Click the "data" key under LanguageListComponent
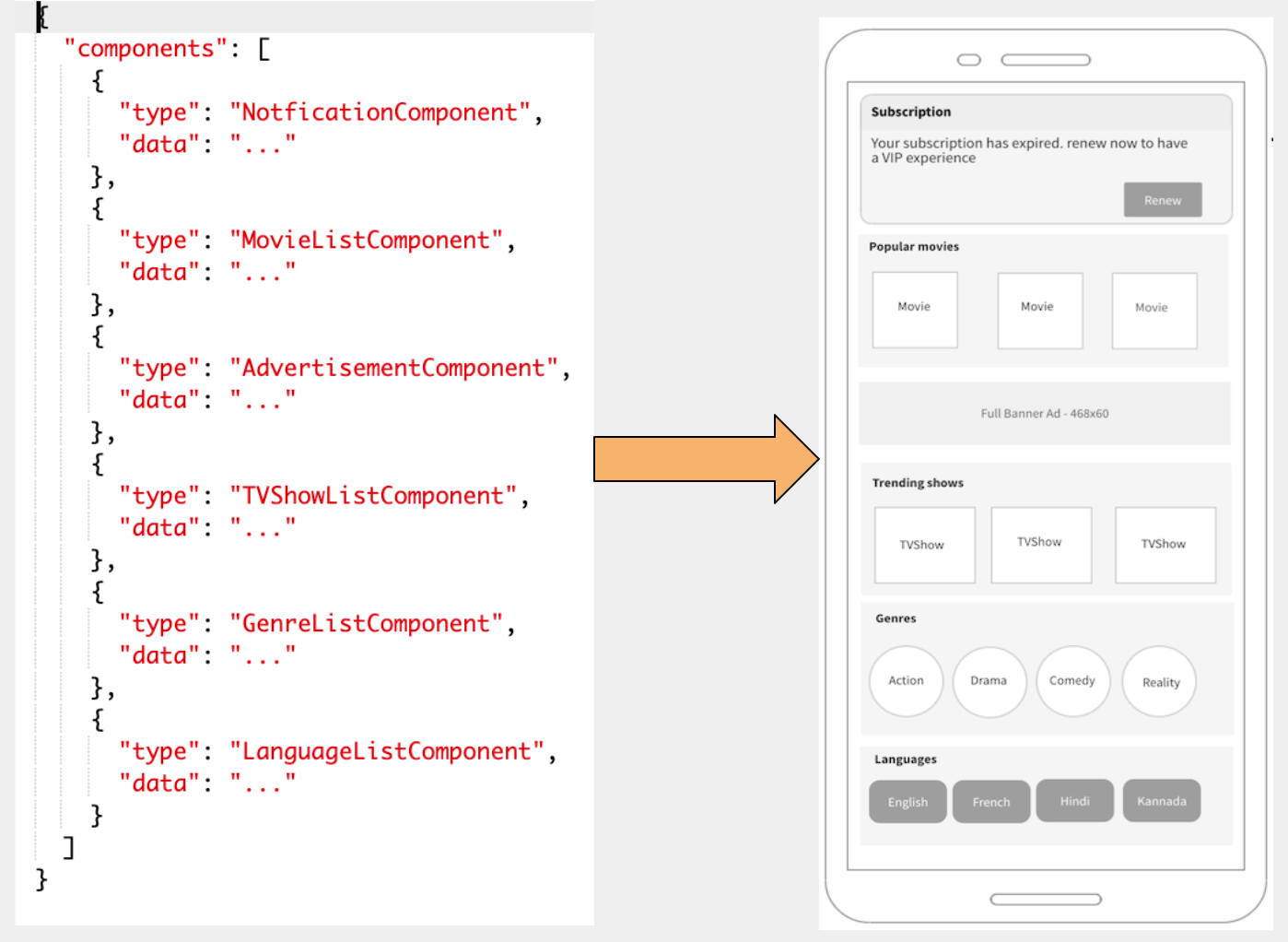The width and height of the screenshot is (1288, 942). pos(159,783)
